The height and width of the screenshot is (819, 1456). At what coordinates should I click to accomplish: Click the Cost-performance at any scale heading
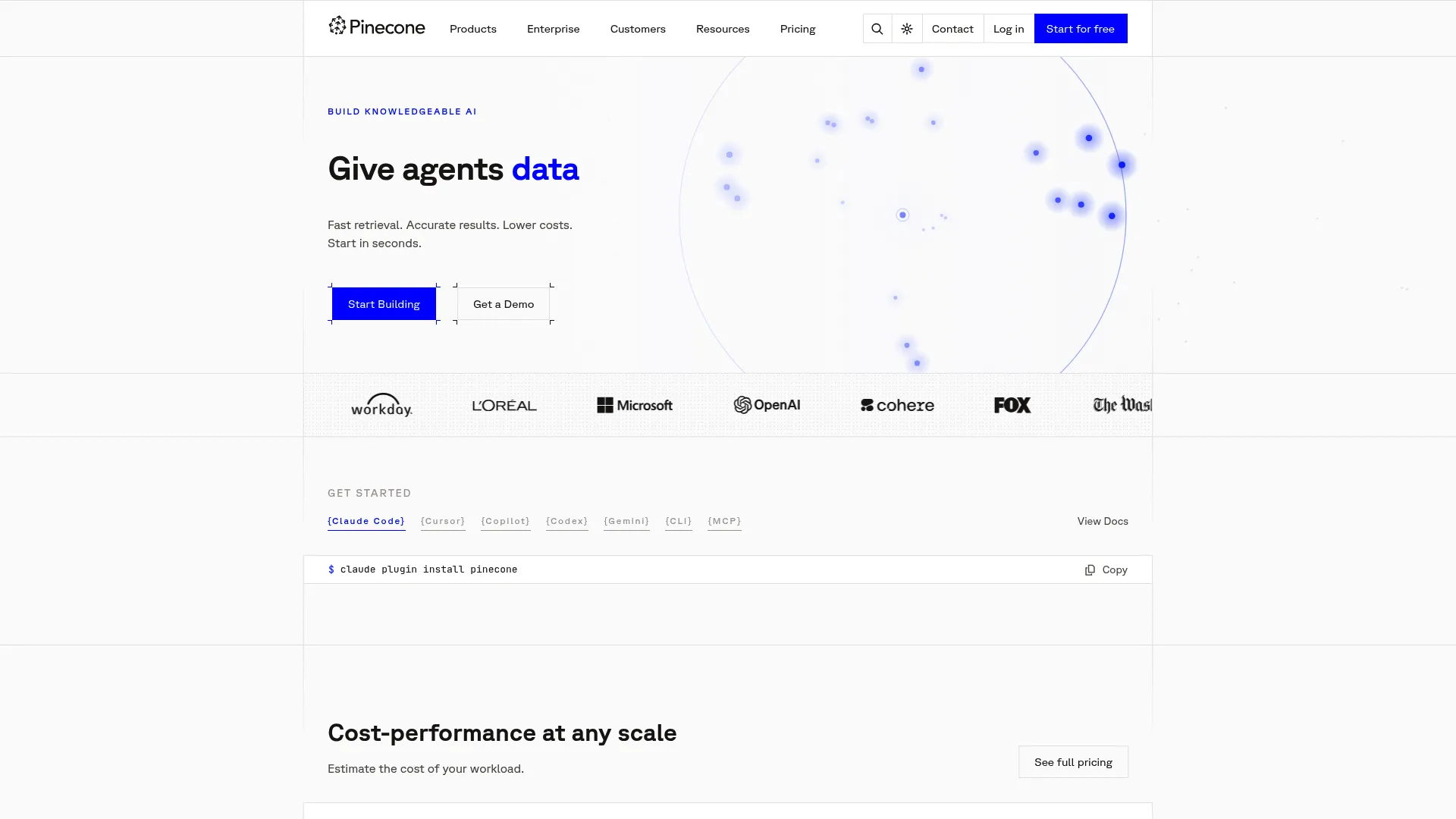(x=502, y=733)
